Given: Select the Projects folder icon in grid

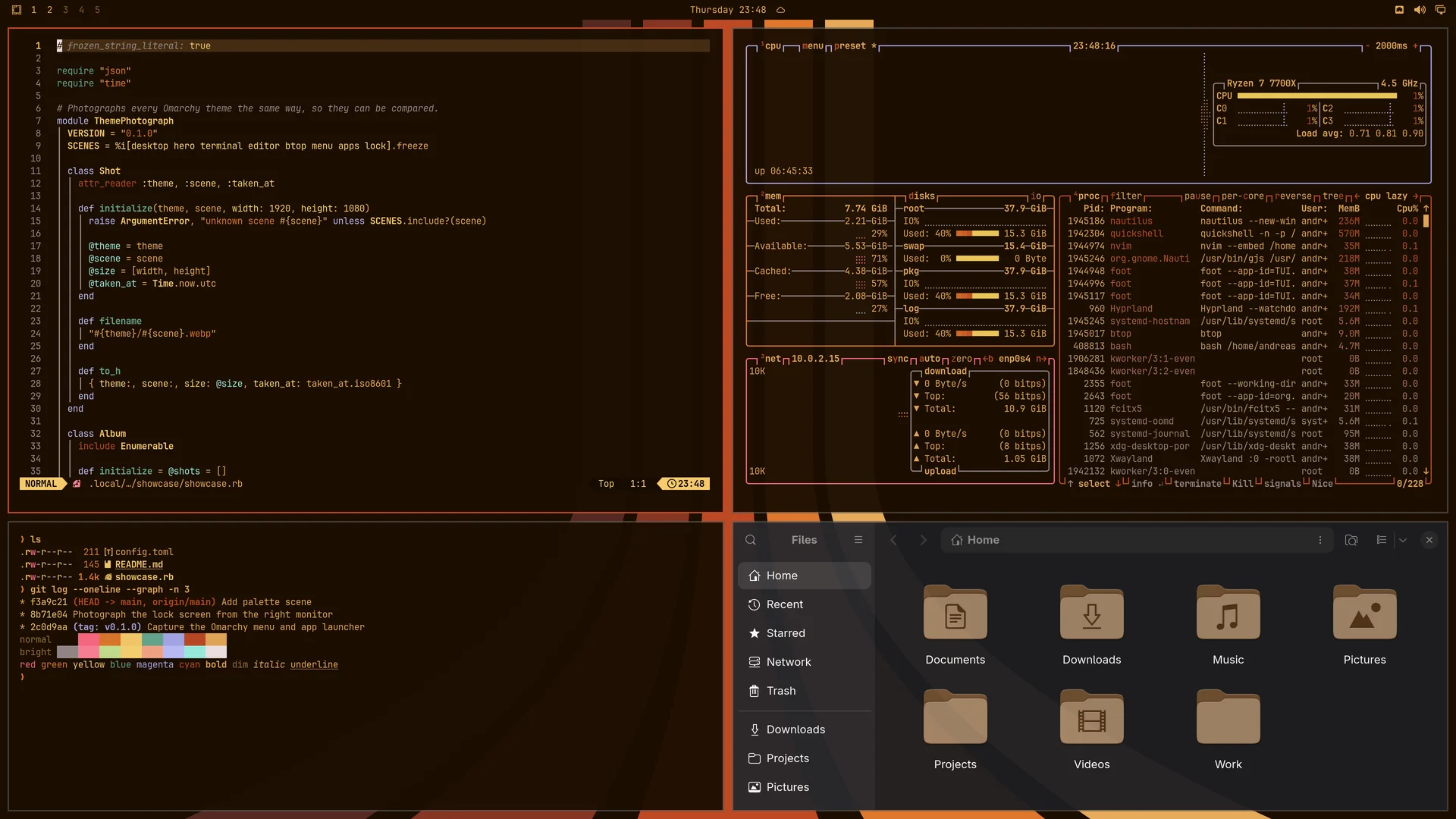Looking at the screenshot, I should tap(955, 717).
